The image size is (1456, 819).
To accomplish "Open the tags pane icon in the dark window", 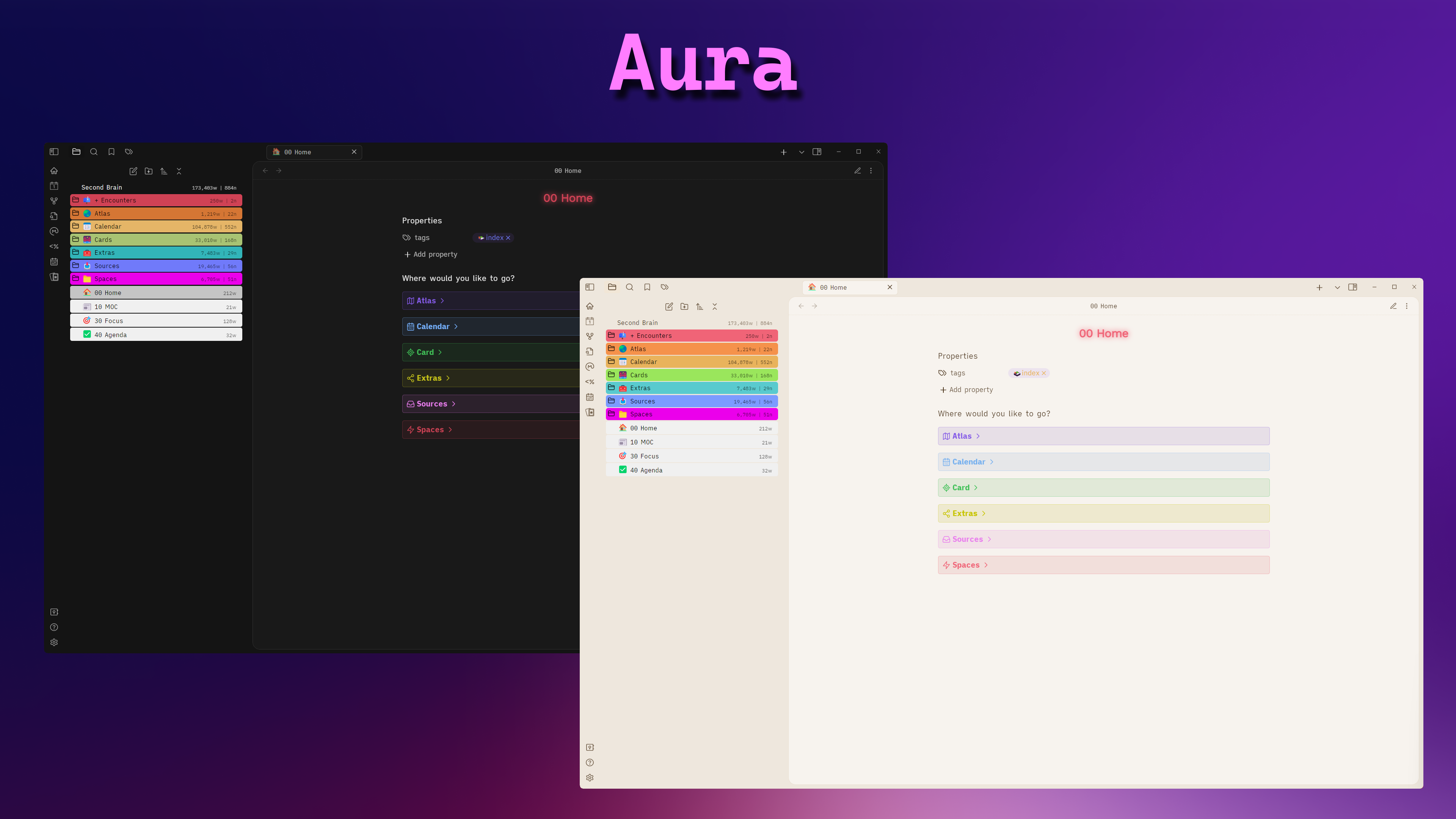I will pos(129,152).
